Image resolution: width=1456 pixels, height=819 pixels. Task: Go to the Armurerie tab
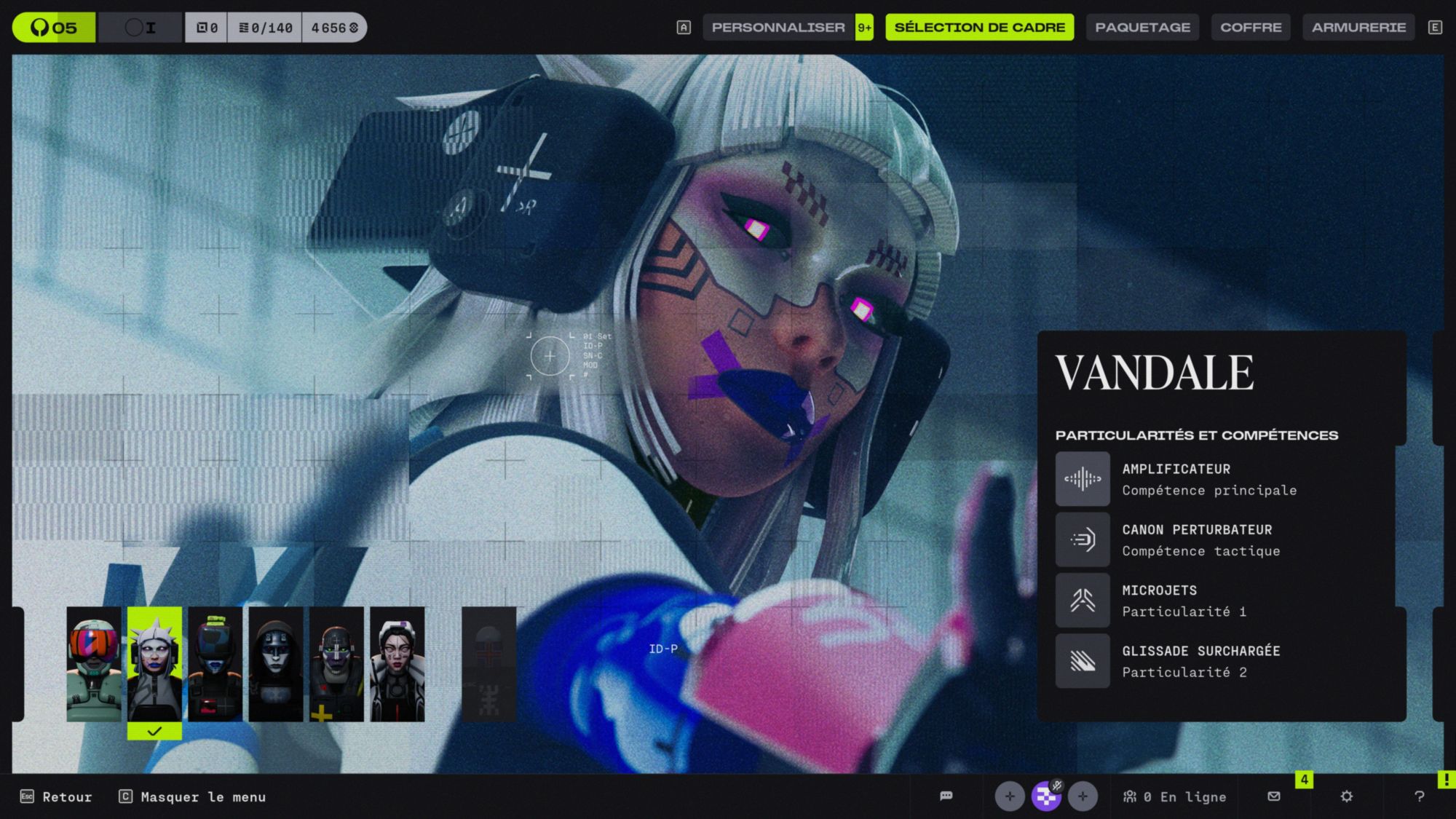click(x=1358, y=28)
